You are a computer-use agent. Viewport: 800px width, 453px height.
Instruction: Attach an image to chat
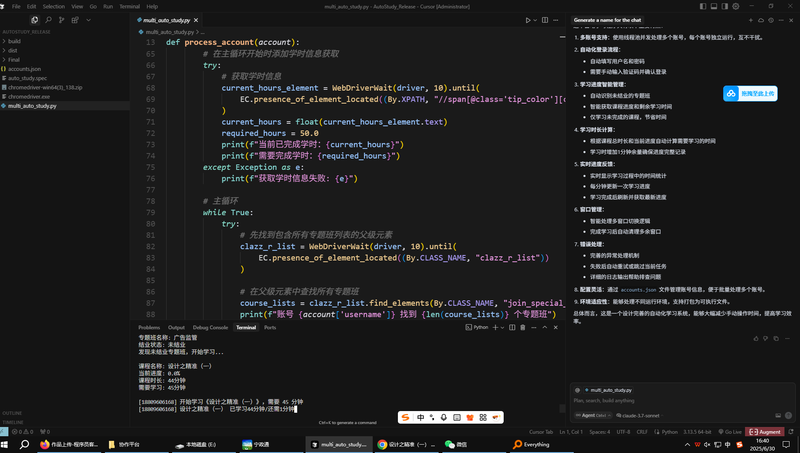778,415
